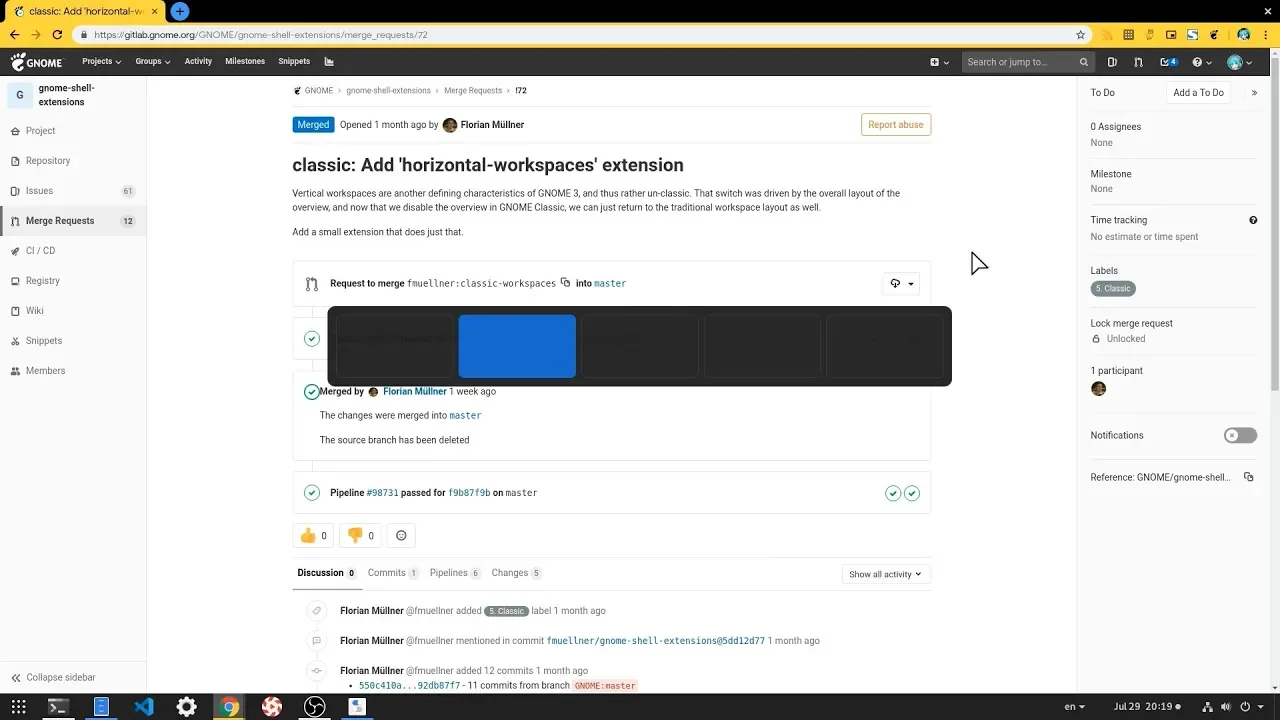Open commit f9b87f9b link
The height and width of the screenshot is (720, 1280).
469,493
